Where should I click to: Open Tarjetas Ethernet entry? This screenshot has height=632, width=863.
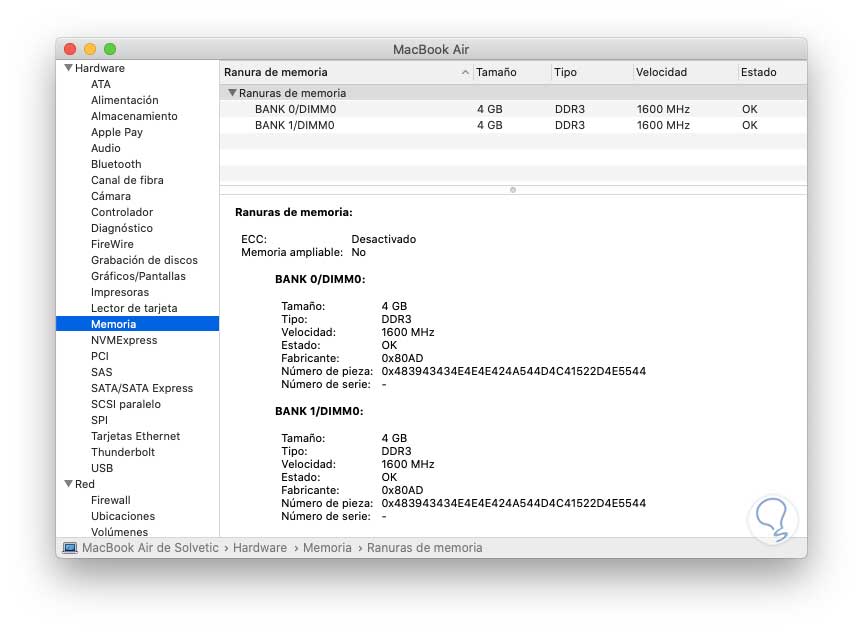click(135, 436)
